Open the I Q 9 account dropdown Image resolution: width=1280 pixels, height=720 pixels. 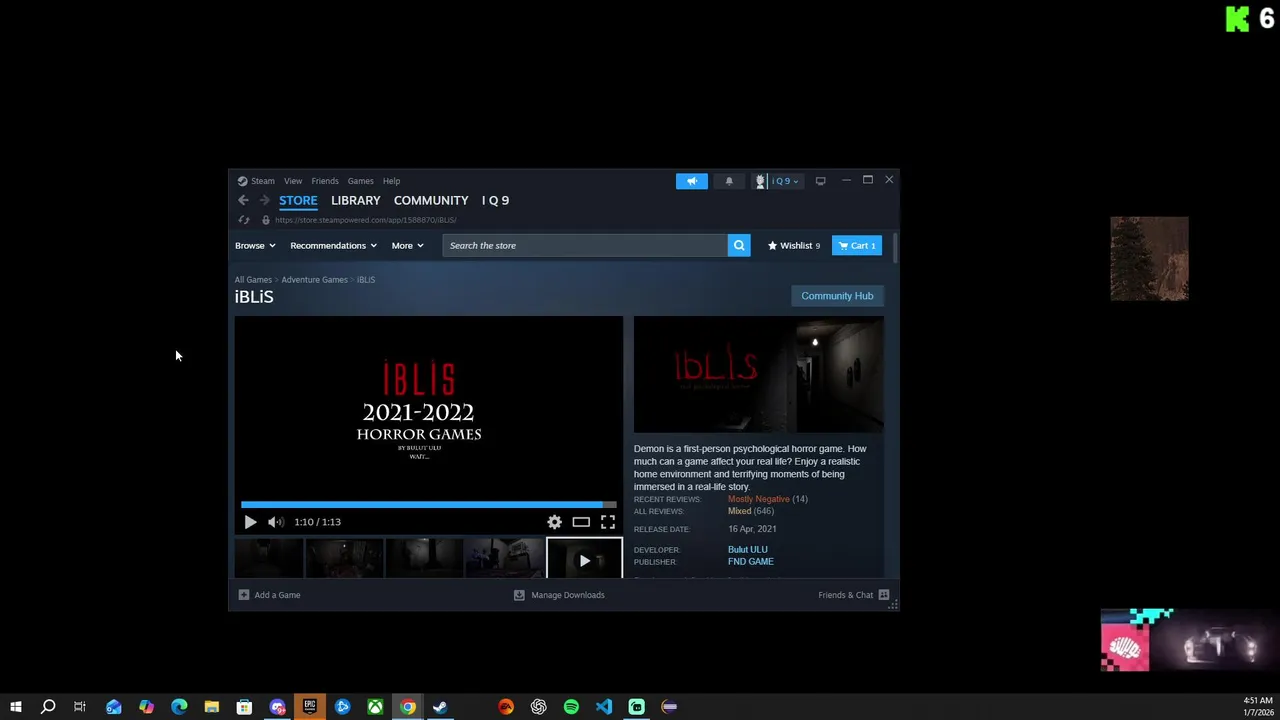(777, 181)
